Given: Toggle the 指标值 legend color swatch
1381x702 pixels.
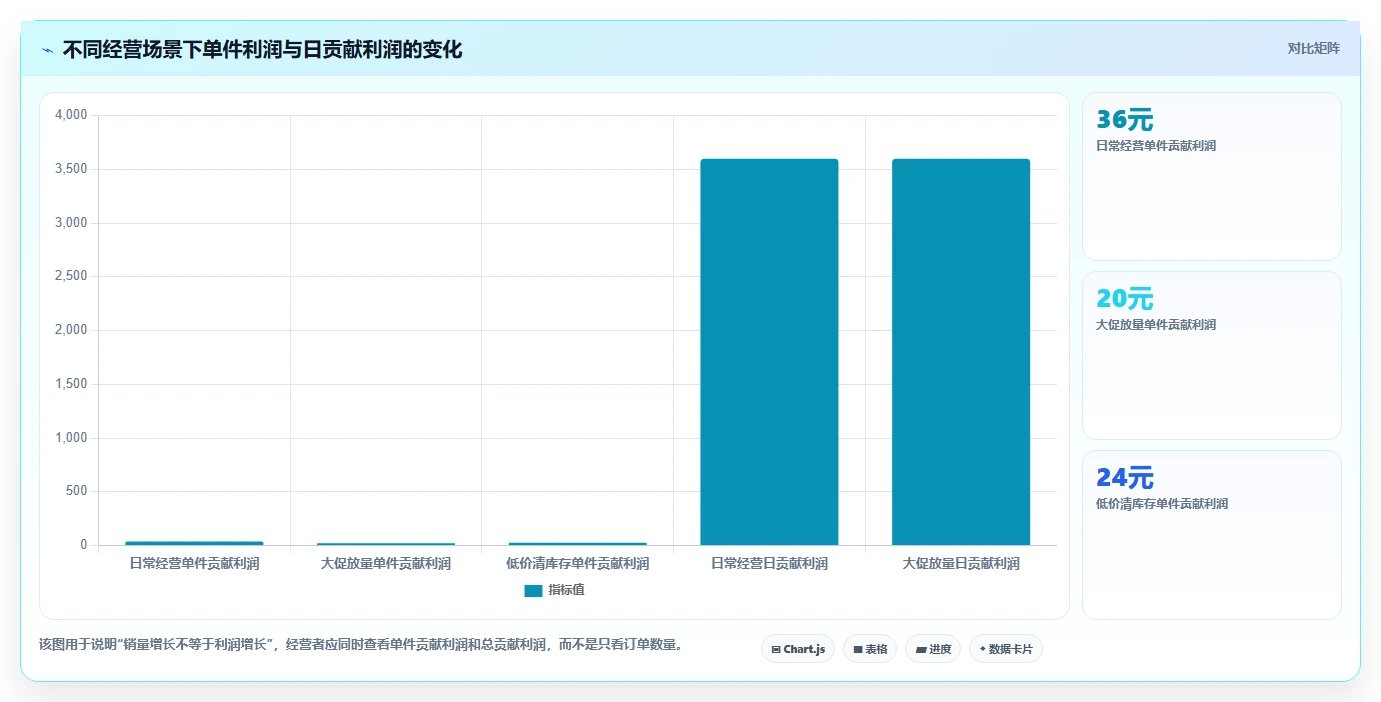Looking at the screenshot, I should [533, 591].
